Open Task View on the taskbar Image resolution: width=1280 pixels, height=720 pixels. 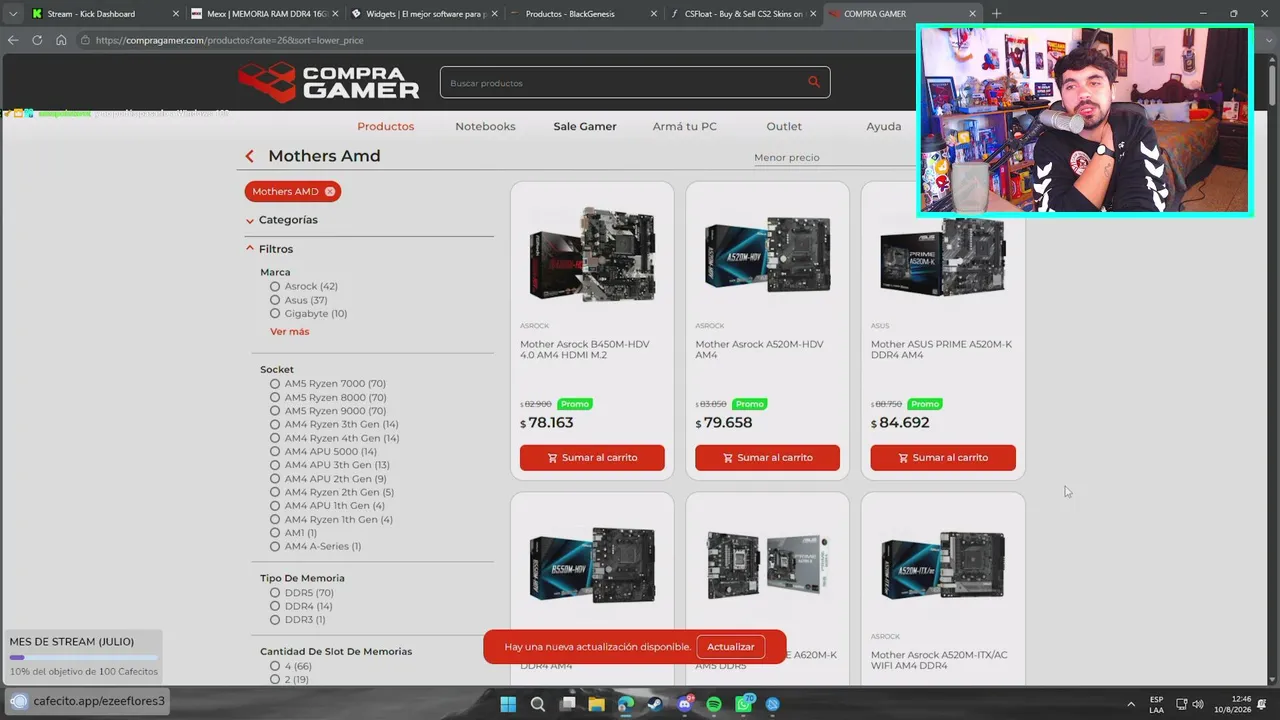(x=568, y=704)
